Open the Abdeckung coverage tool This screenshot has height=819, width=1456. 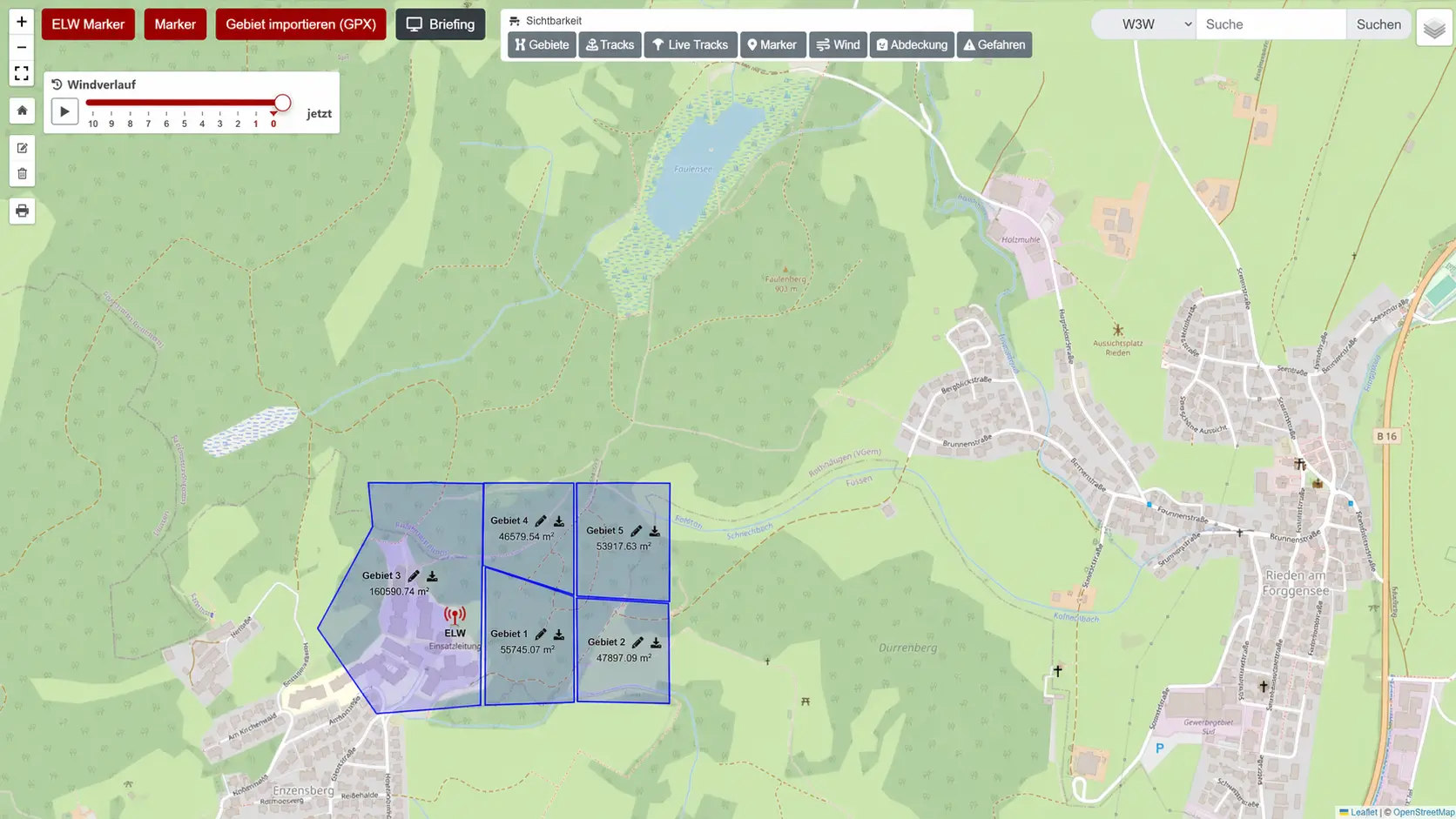click(911, 44)
